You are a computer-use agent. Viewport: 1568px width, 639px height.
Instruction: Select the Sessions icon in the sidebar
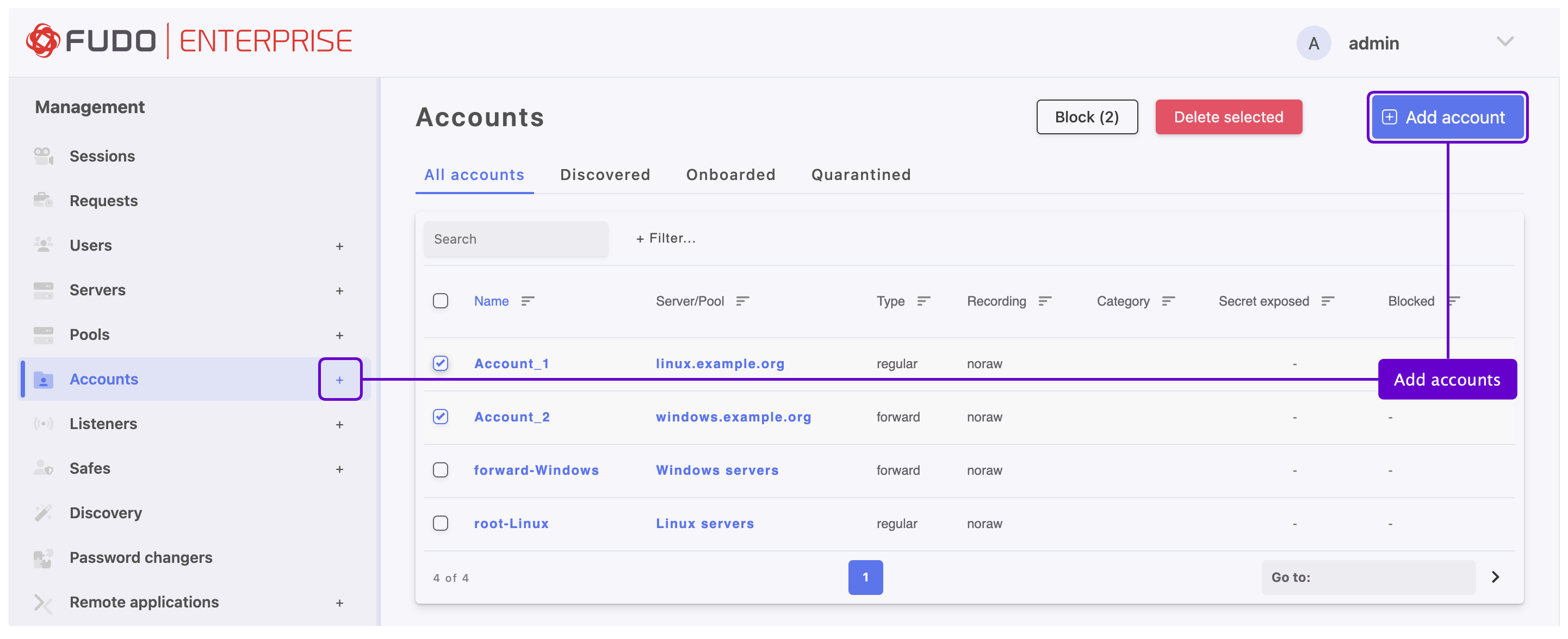[x=43, y=156]
